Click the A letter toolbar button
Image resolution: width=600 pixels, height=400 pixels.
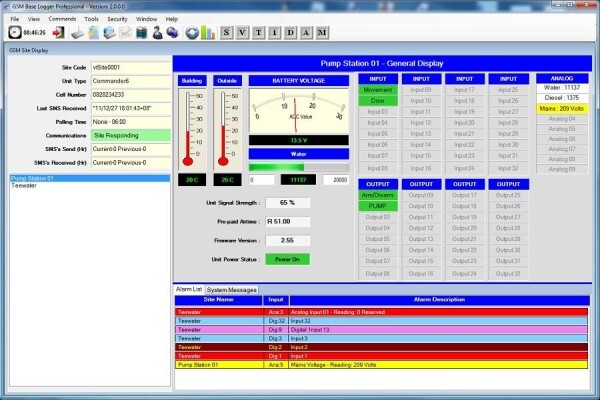point(306,33)
